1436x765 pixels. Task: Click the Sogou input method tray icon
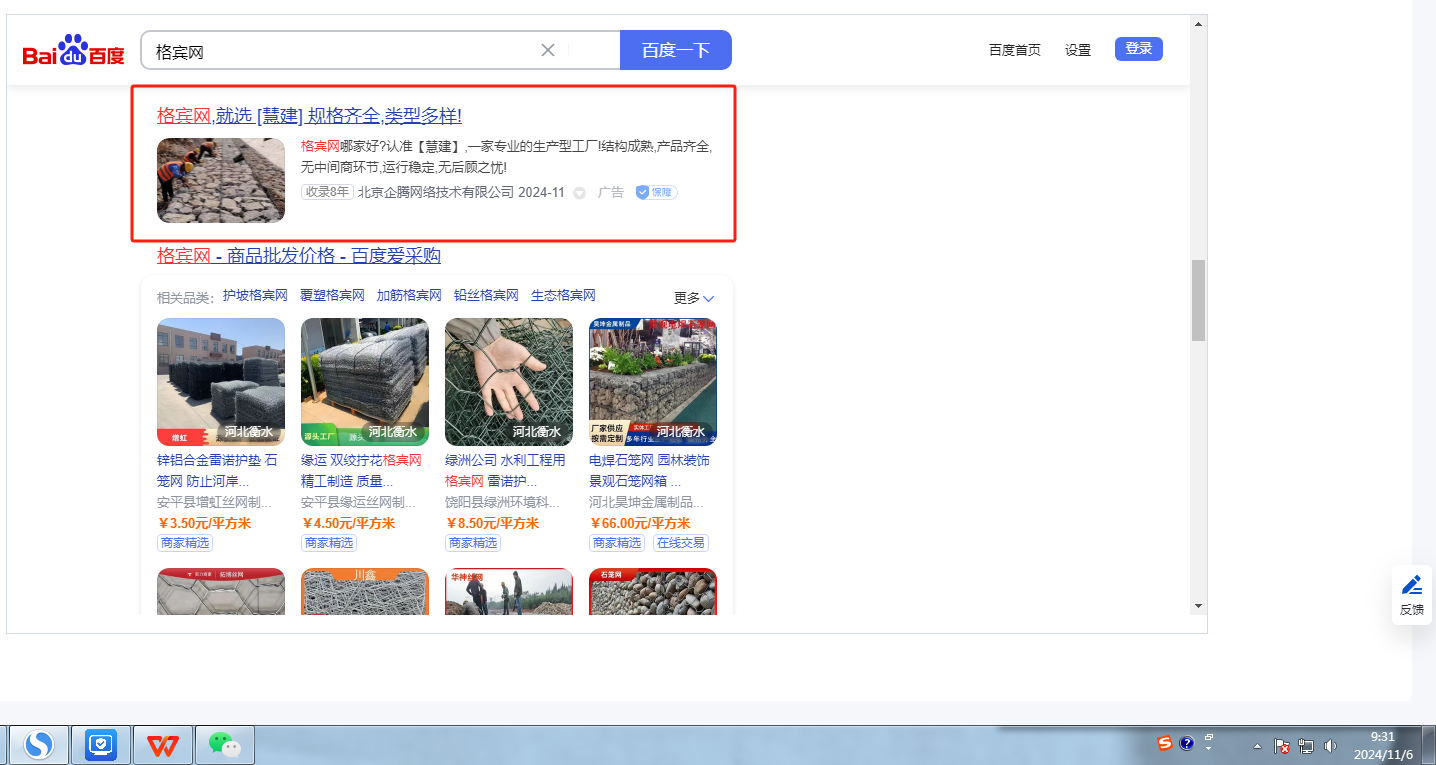(x=1165, y=743)
